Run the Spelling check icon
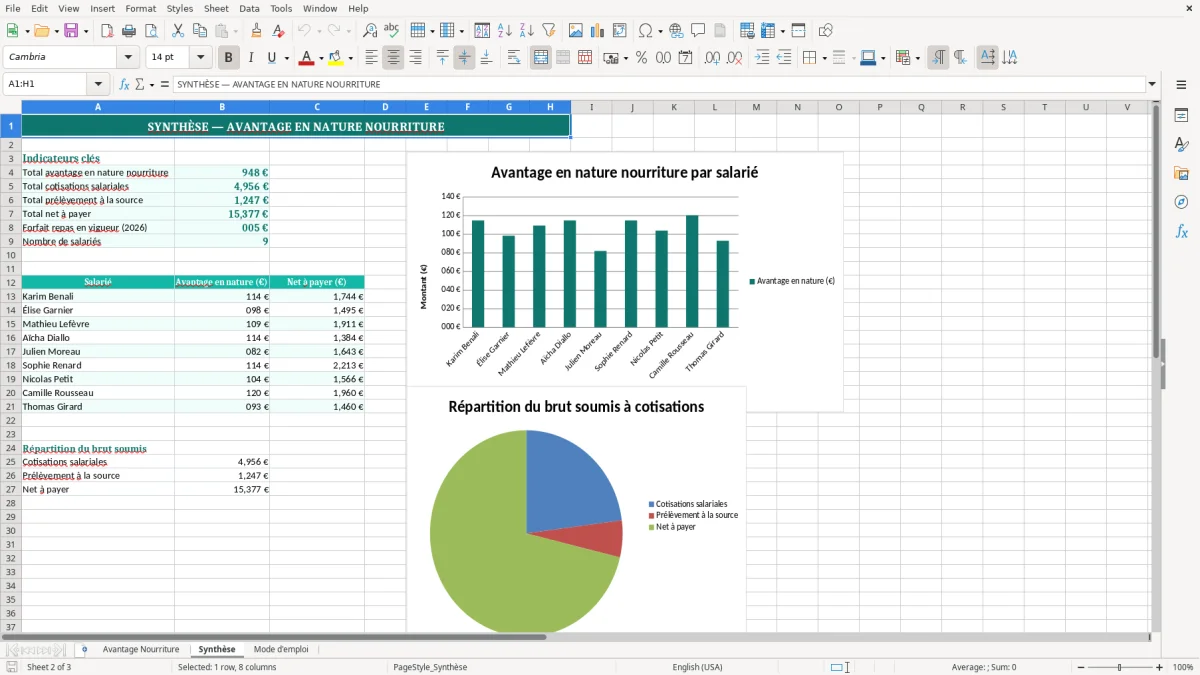1200x675 pixels. pyautogui.click(x=392, y=31)
